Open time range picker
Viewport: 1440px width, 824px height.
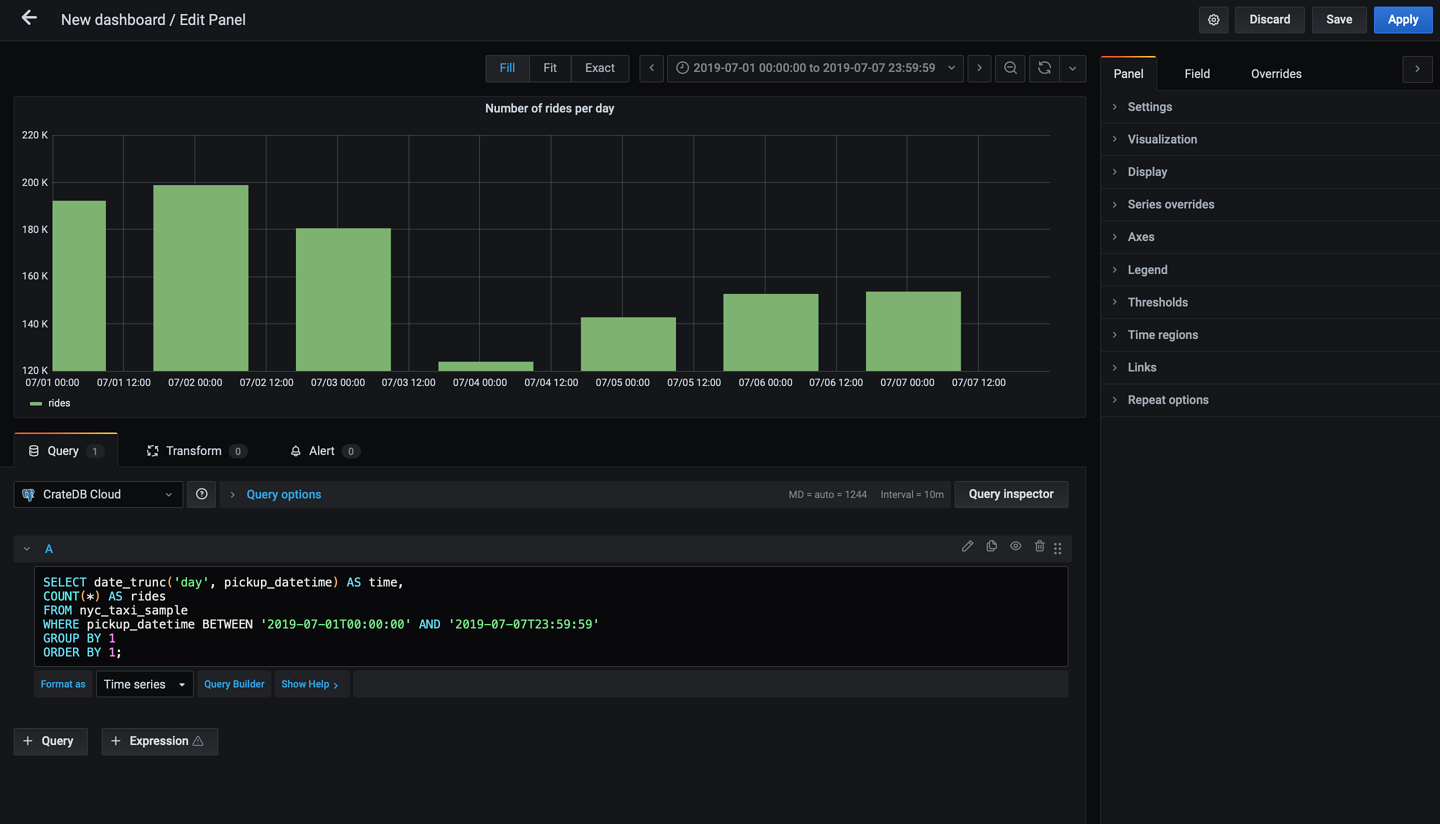tap(815, 68)
